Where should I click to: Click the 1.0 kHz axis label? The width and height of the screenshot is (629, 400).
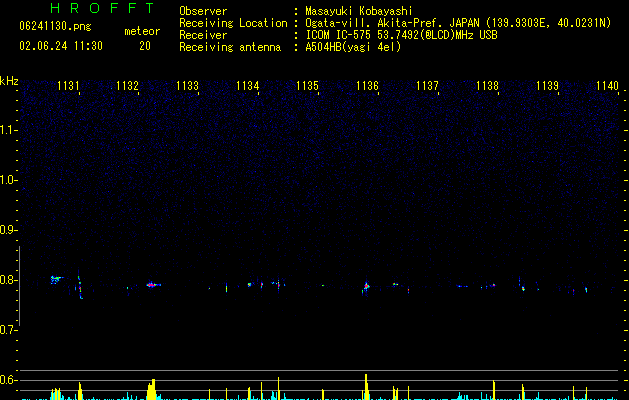[9, 180]
